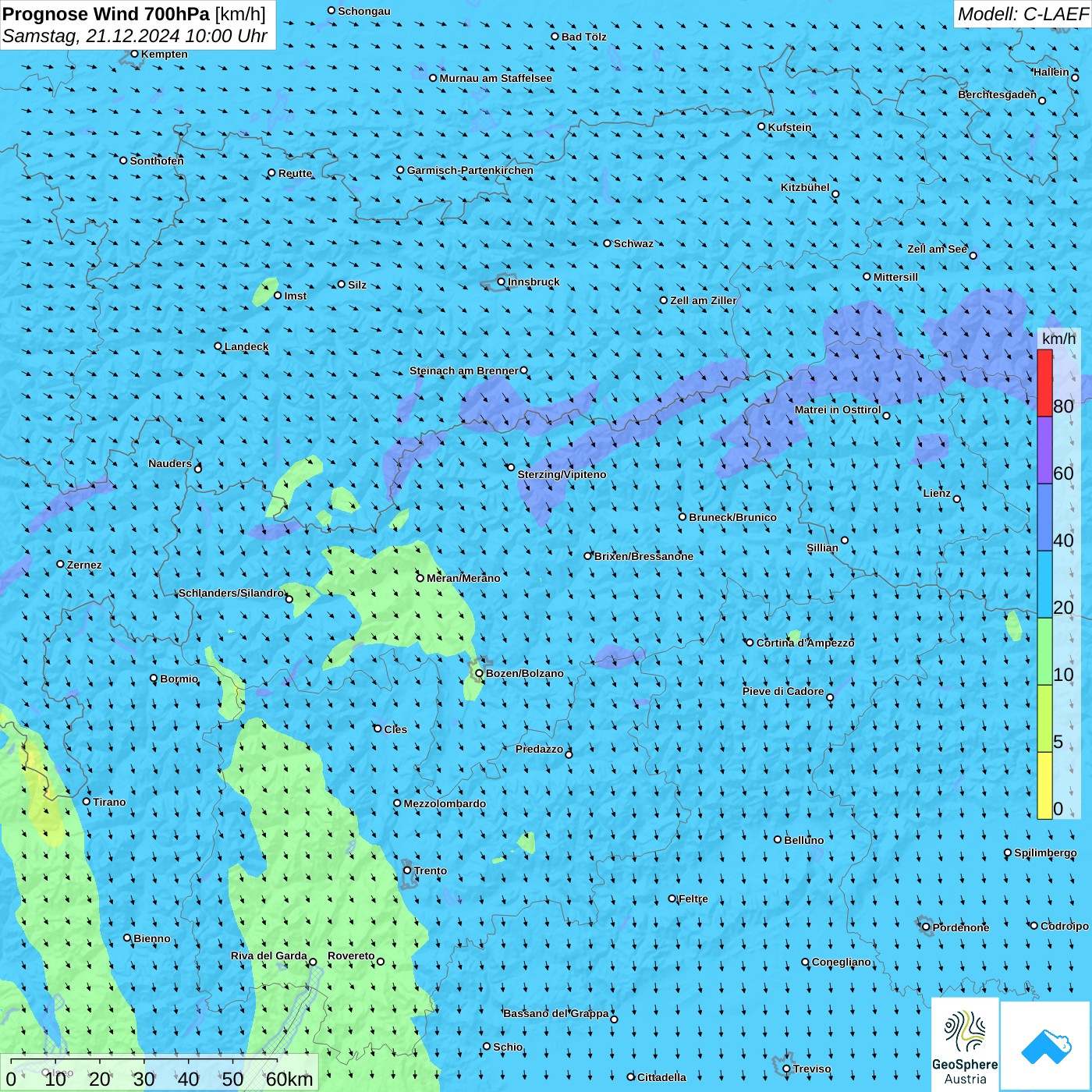Select the Pieve di Cadore label
Viewport: 1092px width, 1092px height.
pyautogui.click(x=782, y=691)
